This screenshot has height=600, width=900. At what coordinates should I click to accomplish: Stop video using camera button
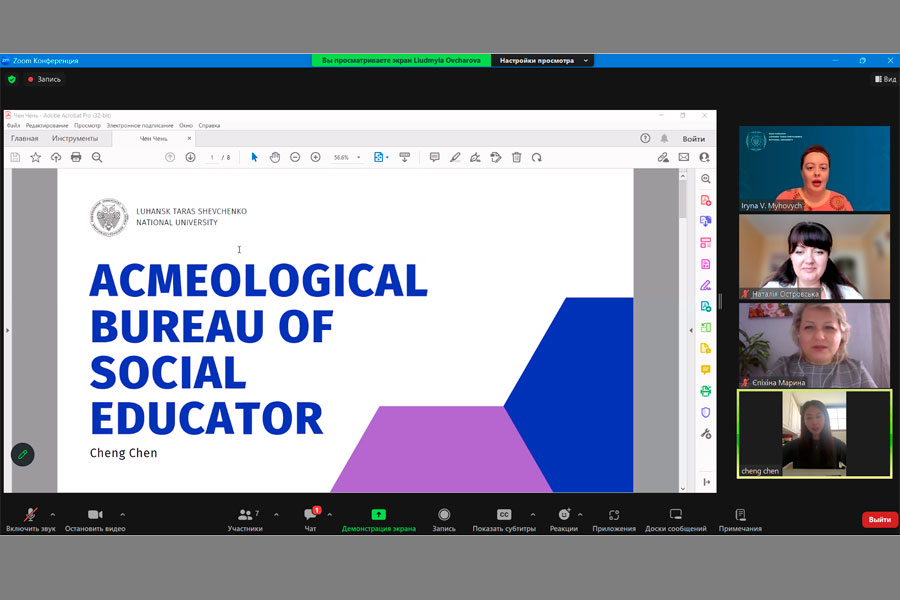(x=95, y=515)
